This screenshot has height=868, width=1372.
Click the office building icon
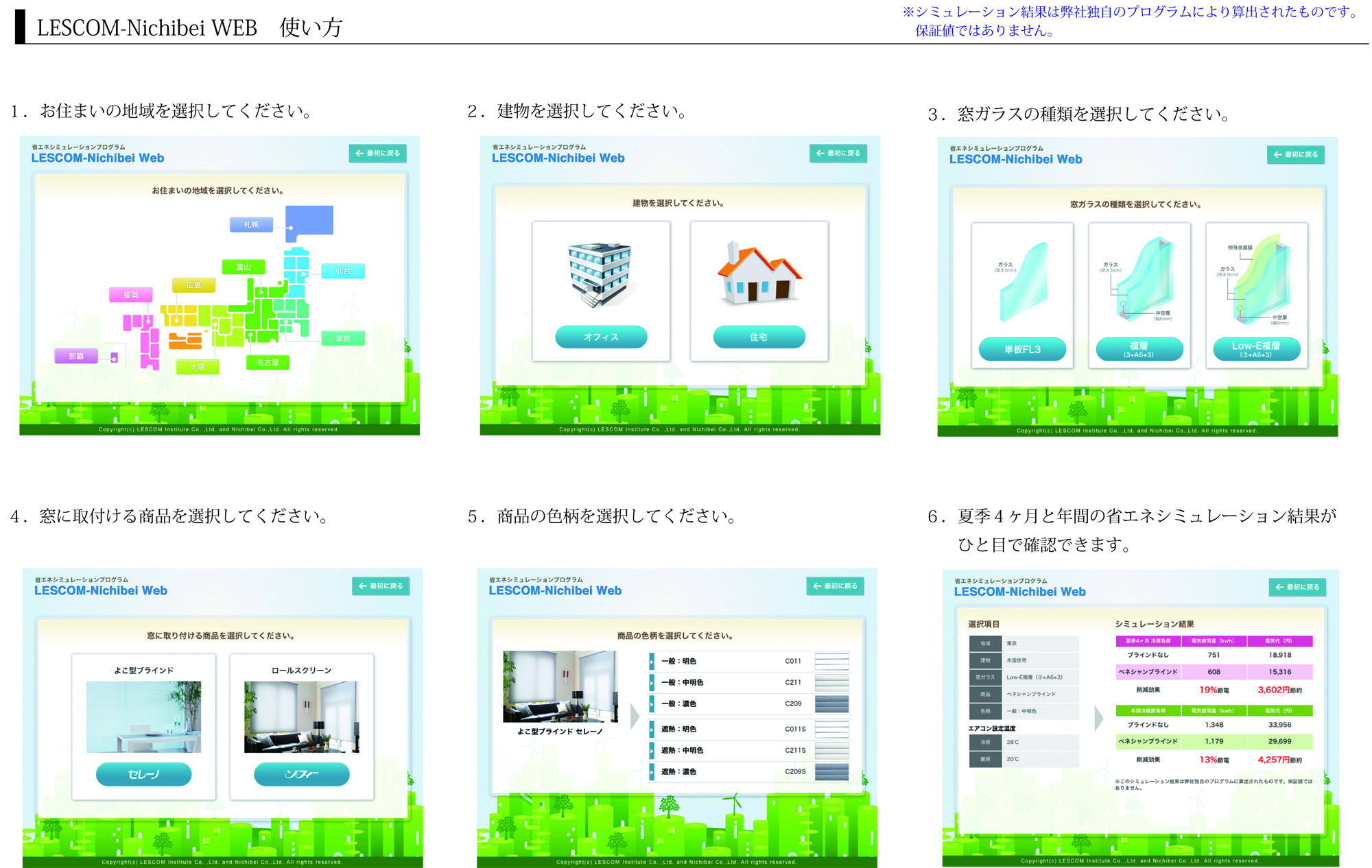600,274
